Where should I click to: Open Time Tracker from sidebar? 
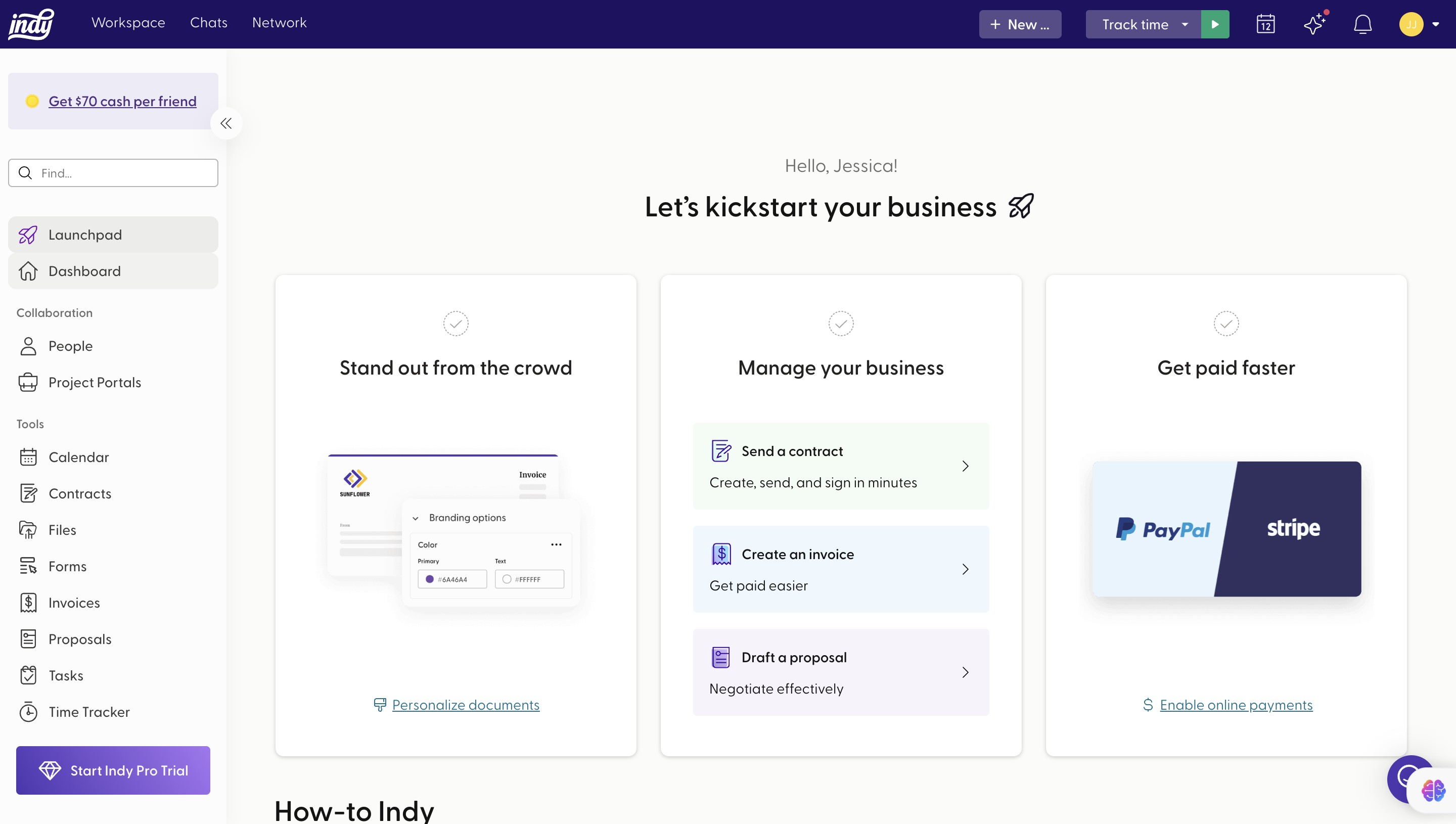pos(89,712)
